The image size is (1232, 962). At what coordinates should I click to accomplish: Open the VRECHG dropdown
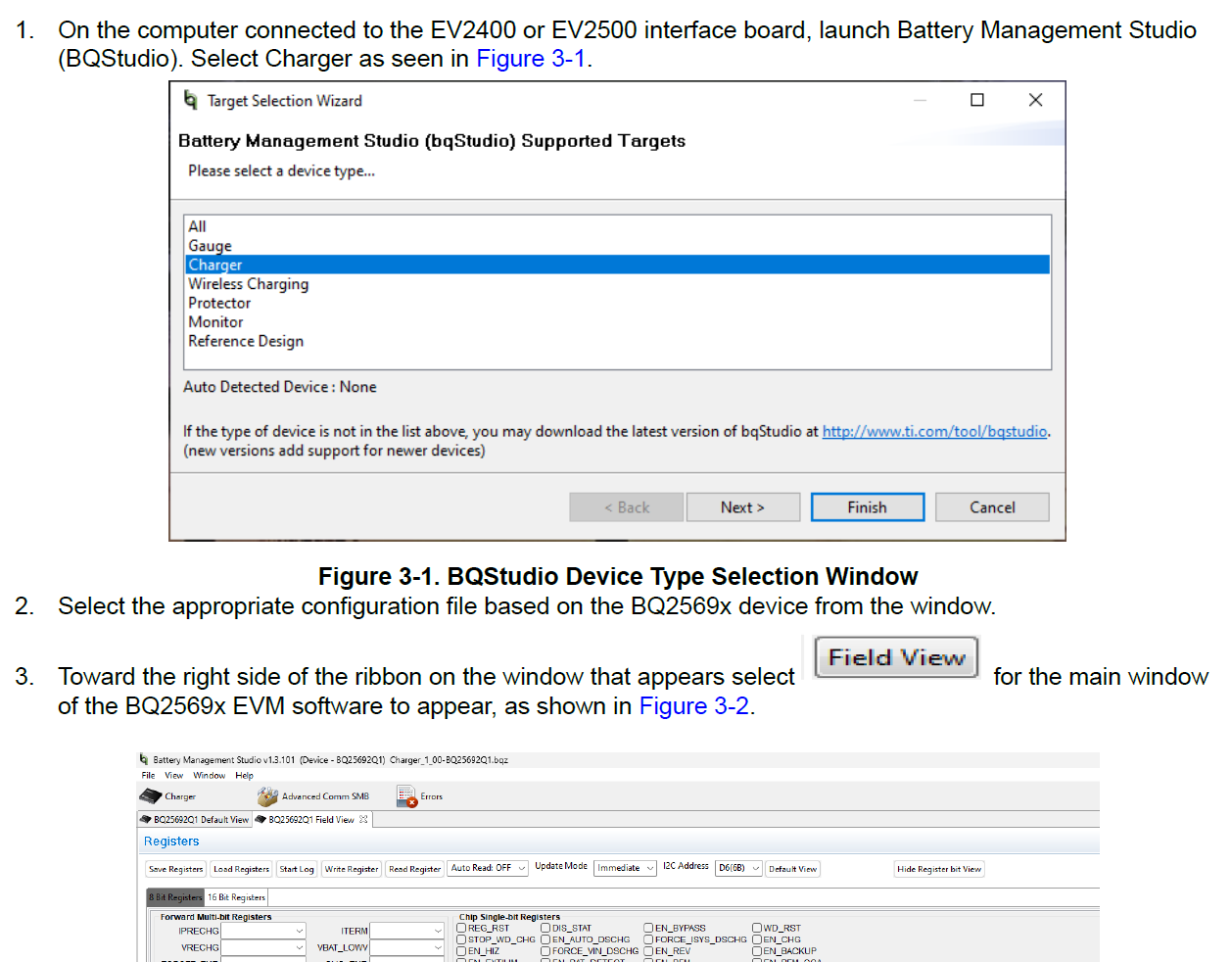point(263,947)
